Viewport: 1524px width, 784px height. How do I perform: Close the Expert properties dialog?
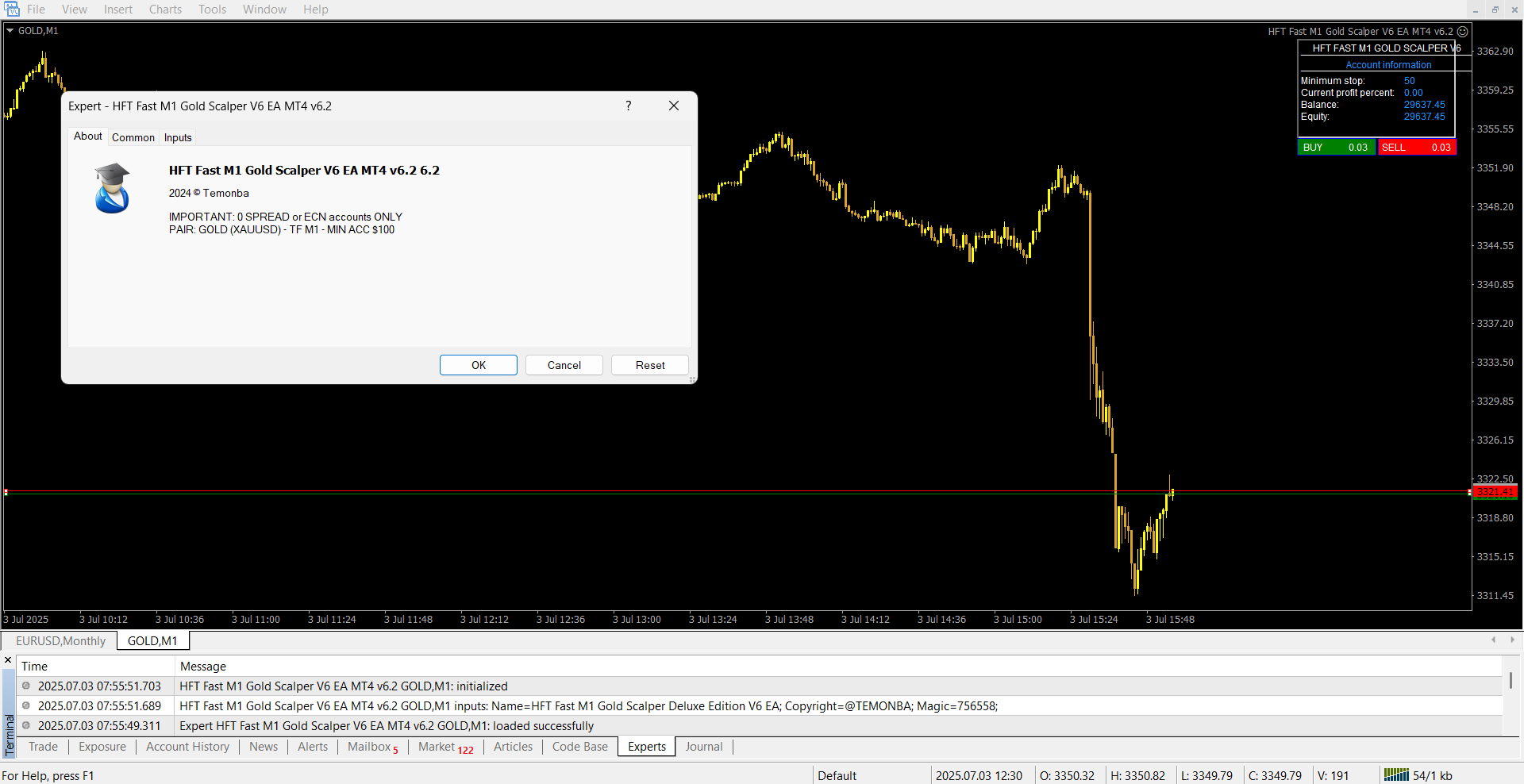point(673,106)
